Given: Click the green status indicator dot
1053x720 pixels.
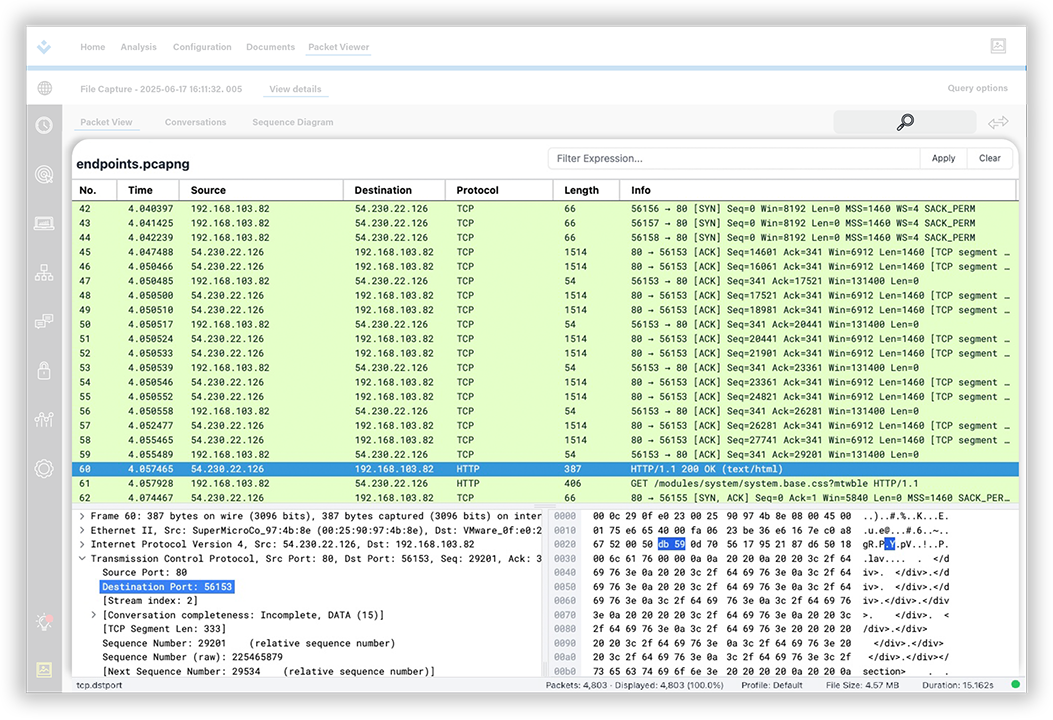Looking at the screenshot, I should pyautogui.click(x=1015, y=684).
